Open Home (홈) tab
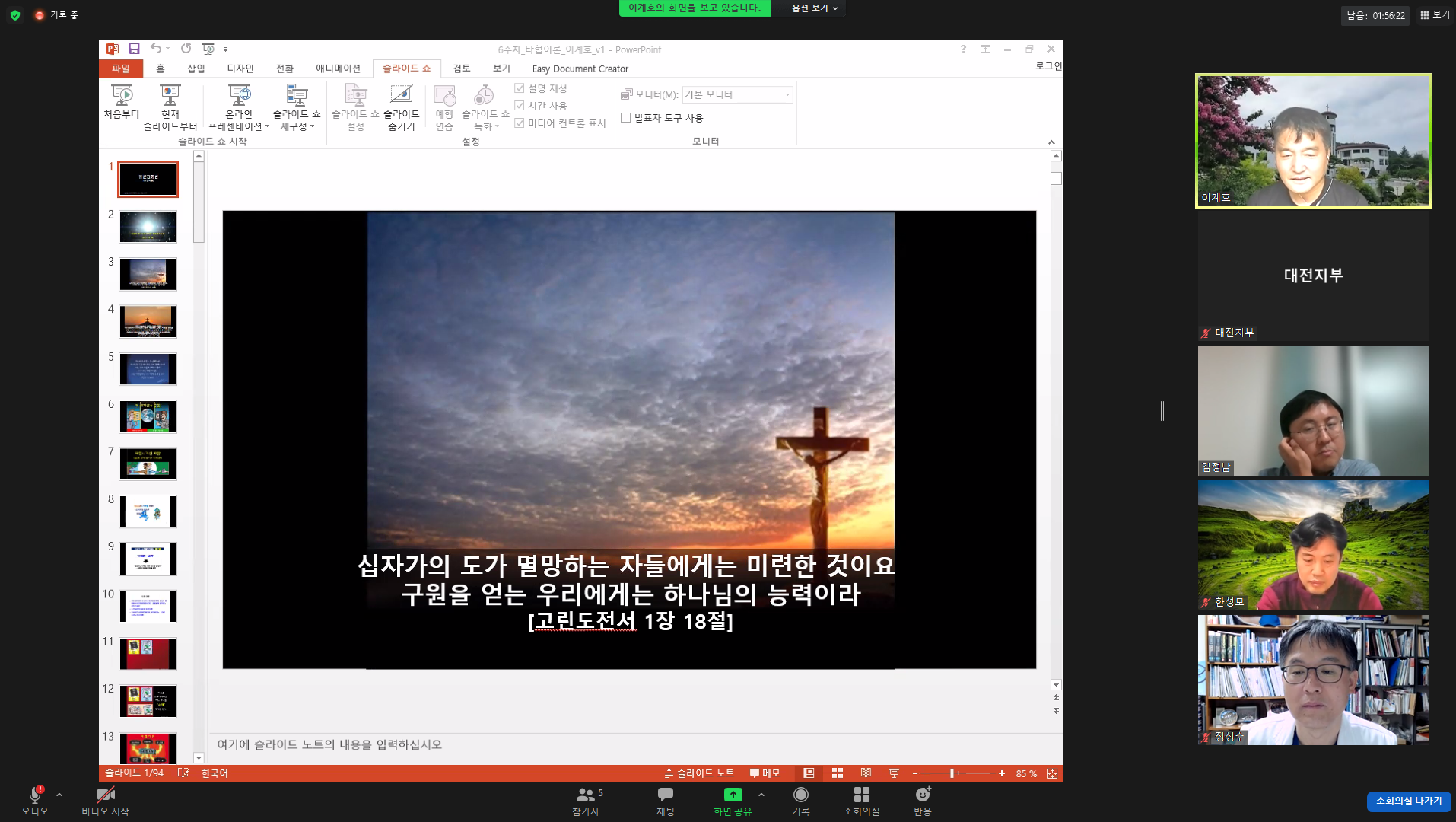 point(160,68)
